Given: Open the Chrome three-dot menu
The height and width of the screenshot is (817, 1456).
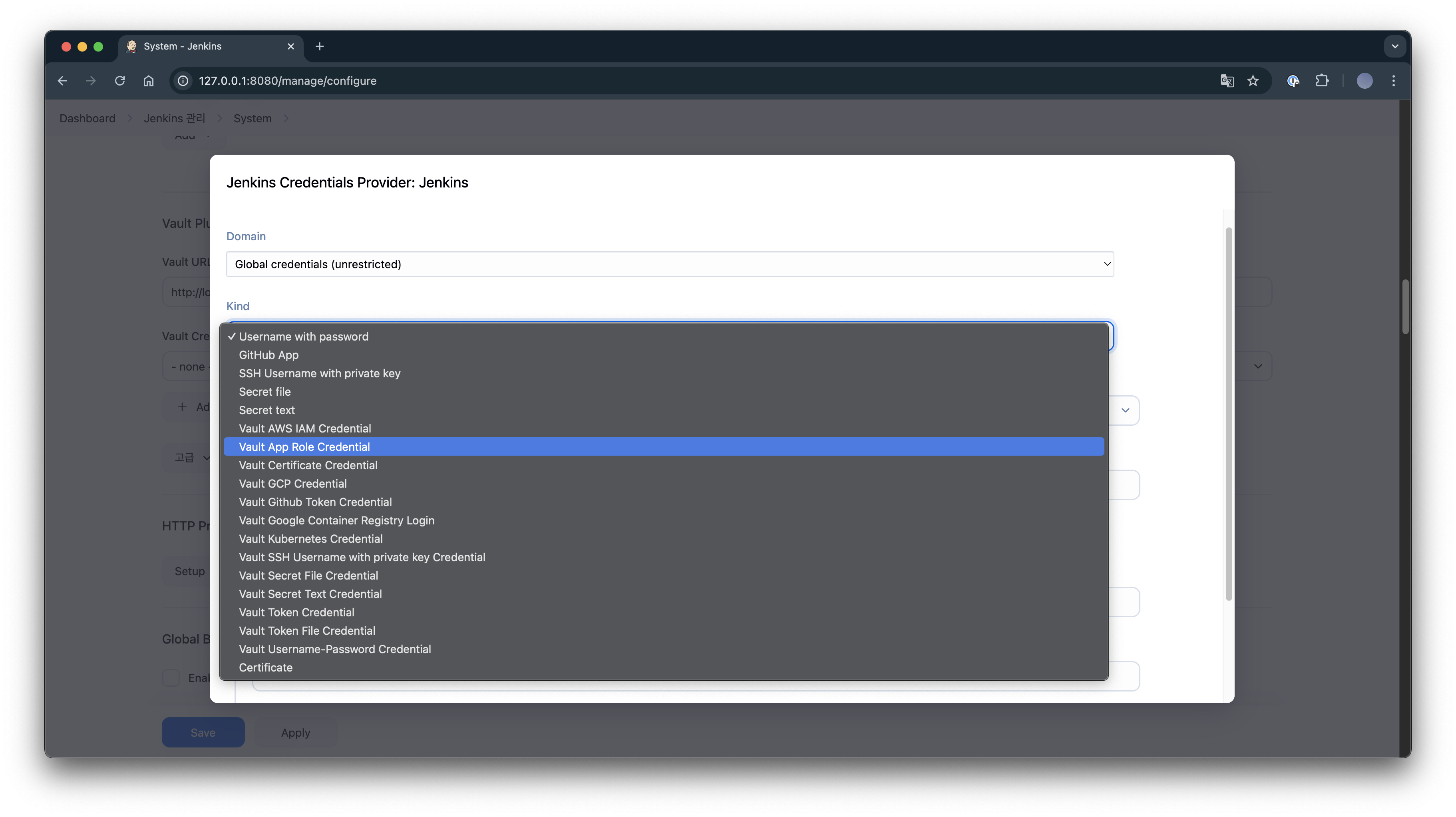Looking at the screenshot, I should click(x=1393, y=81).
